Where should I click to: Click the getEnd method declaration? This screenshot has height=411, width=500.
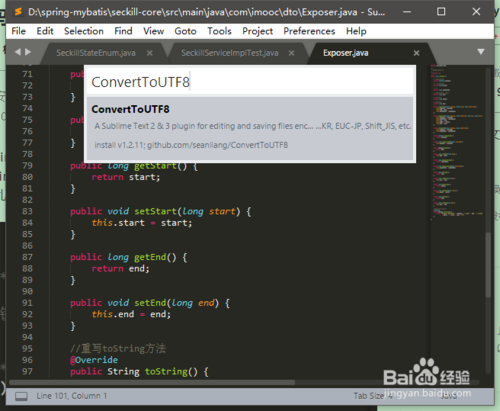tap(129, 257)
